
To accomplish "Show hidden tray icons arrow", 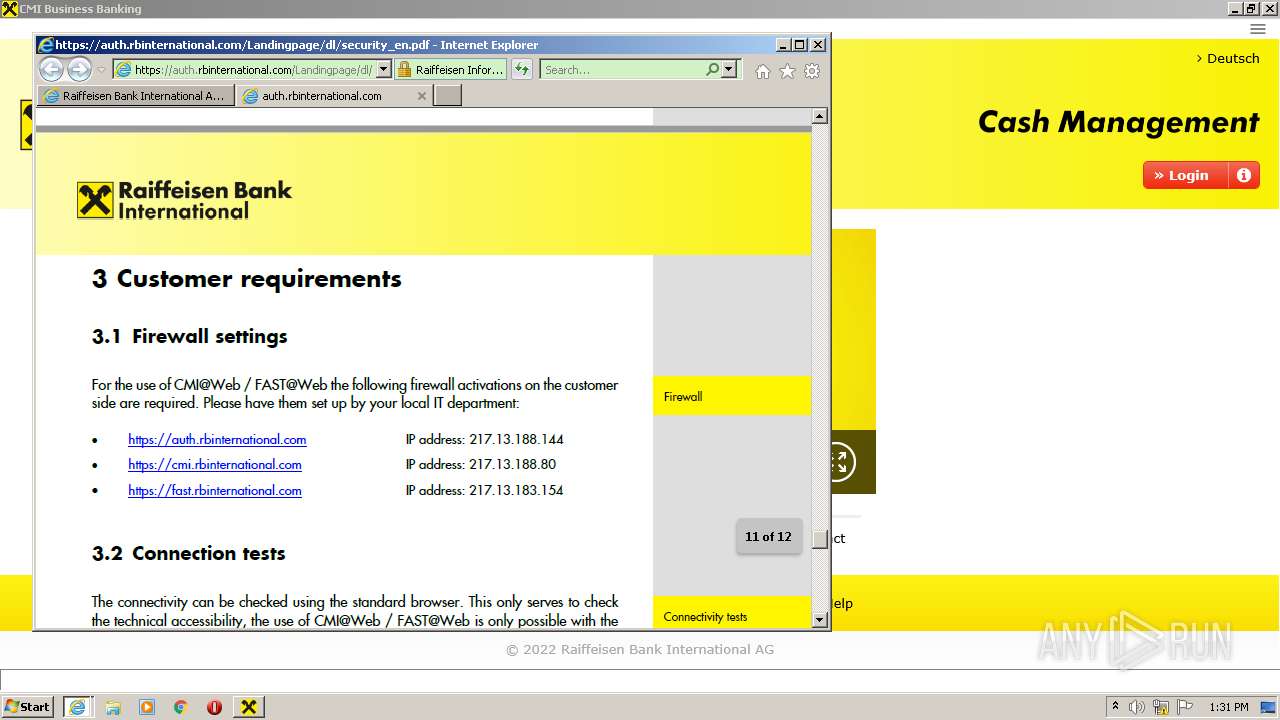I will click(1115, 707).
